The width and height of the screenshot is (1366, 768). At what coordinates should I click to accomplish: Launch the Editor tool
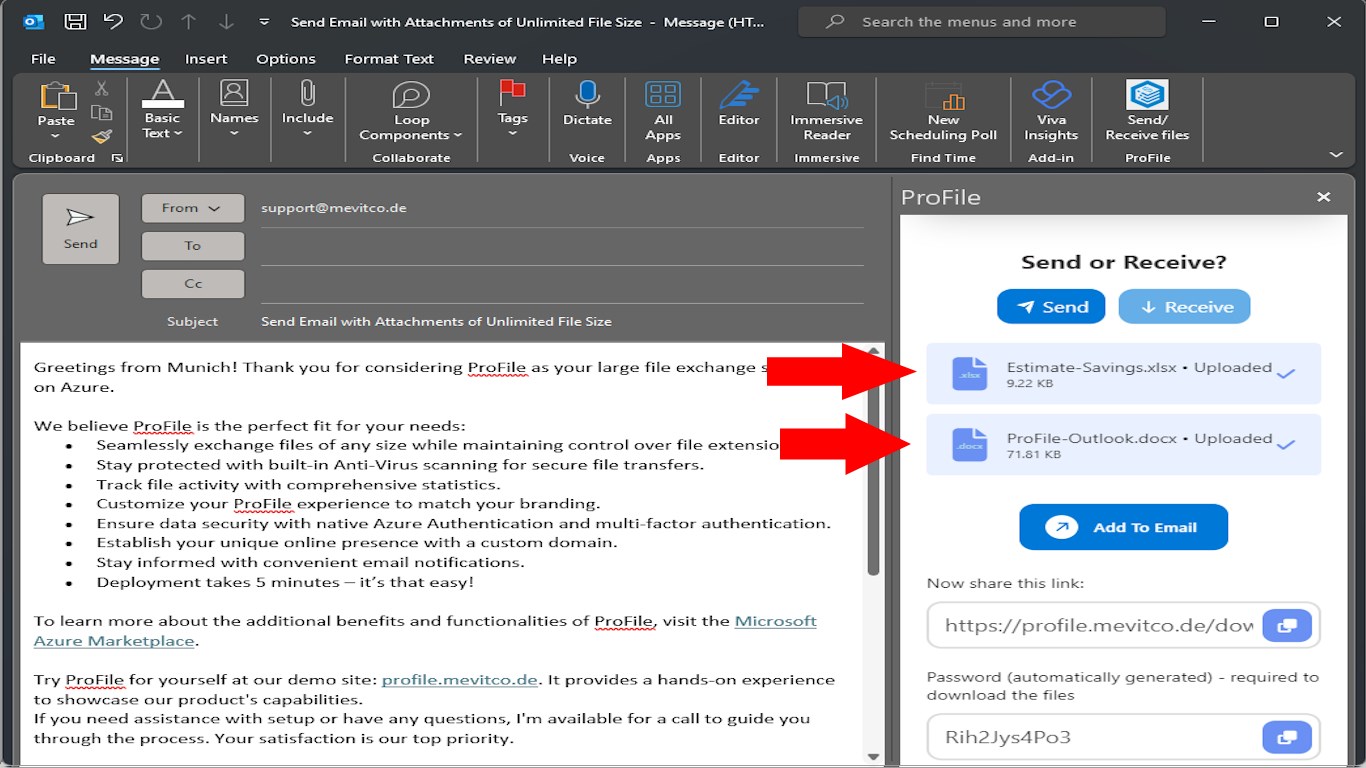click(739, 104)
